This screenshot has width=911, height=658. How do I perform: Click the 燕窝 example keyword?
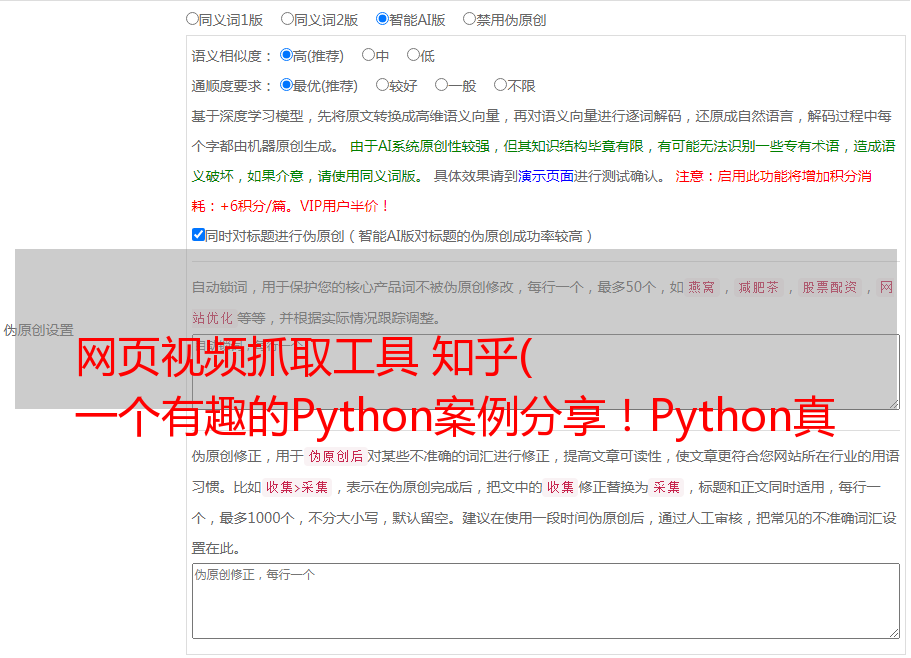click(x=701, y=287)
